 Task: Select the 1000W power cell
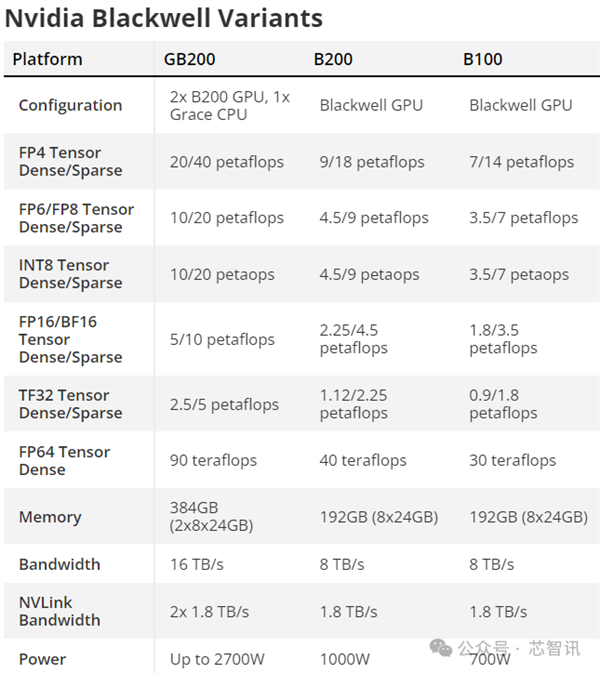(346, 659)
